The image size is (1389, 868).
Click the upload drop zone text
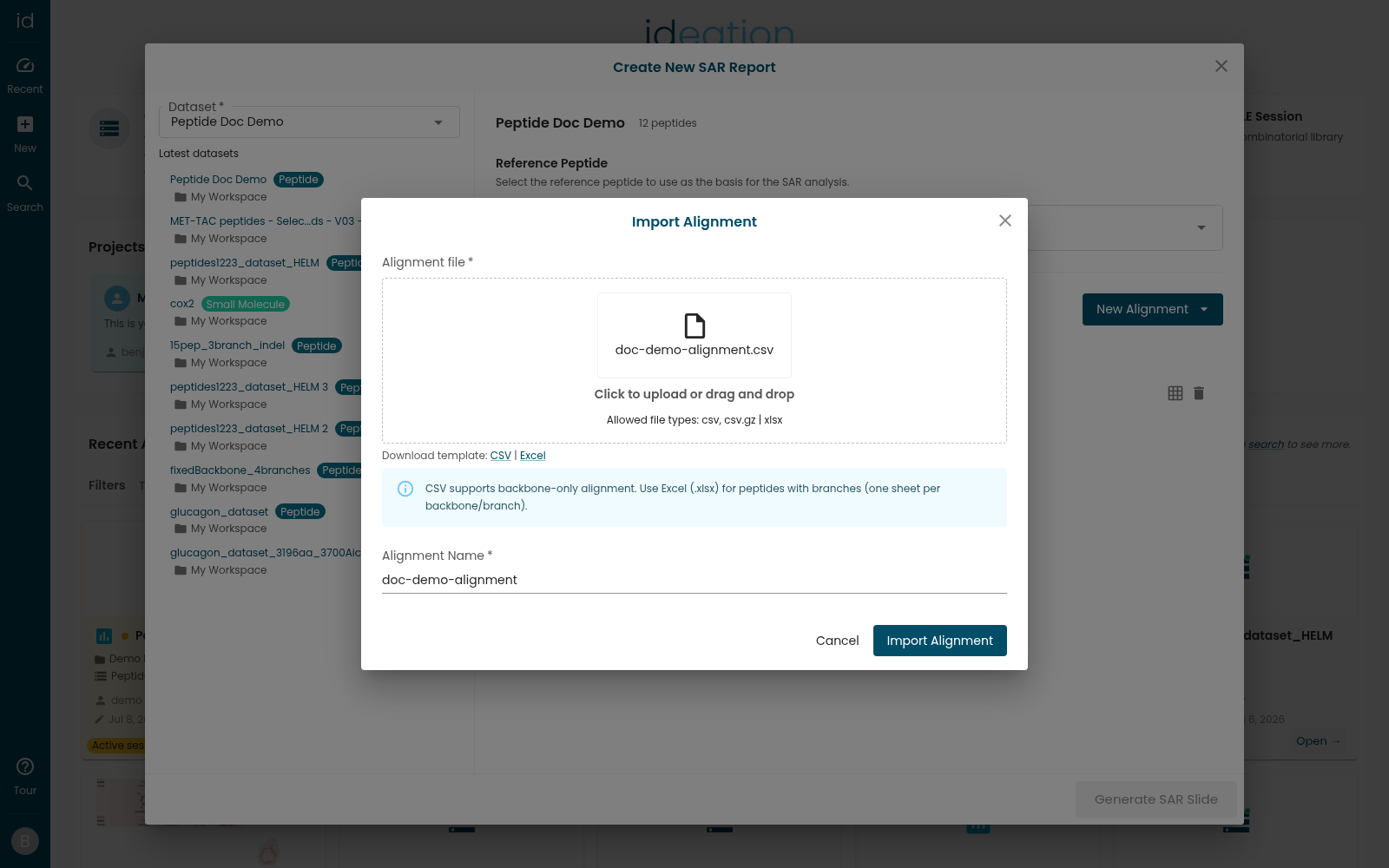coord(694,394)
